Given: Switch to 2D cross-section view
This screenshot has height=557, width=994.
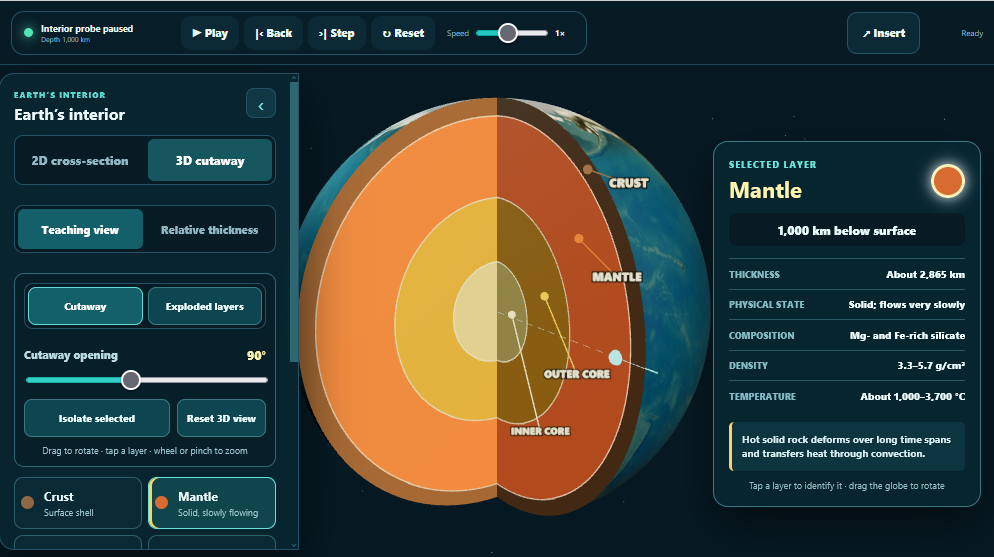Looking at the screenshot, I should point(80,161).
